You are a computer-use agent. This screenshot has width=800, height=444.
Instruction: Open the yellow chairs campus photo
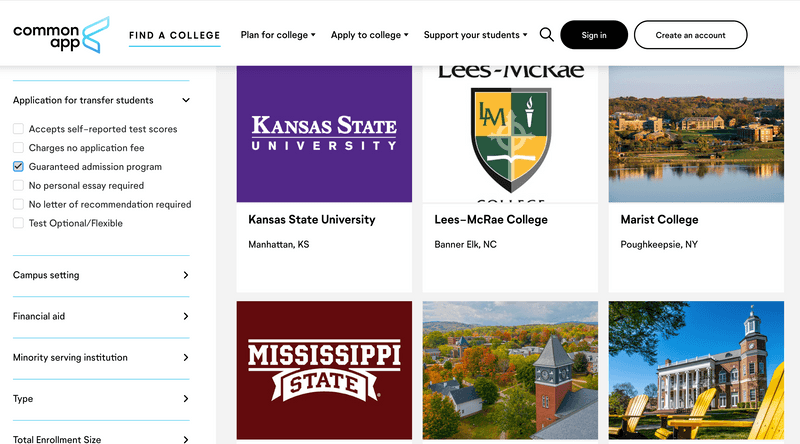click(696, 371)
